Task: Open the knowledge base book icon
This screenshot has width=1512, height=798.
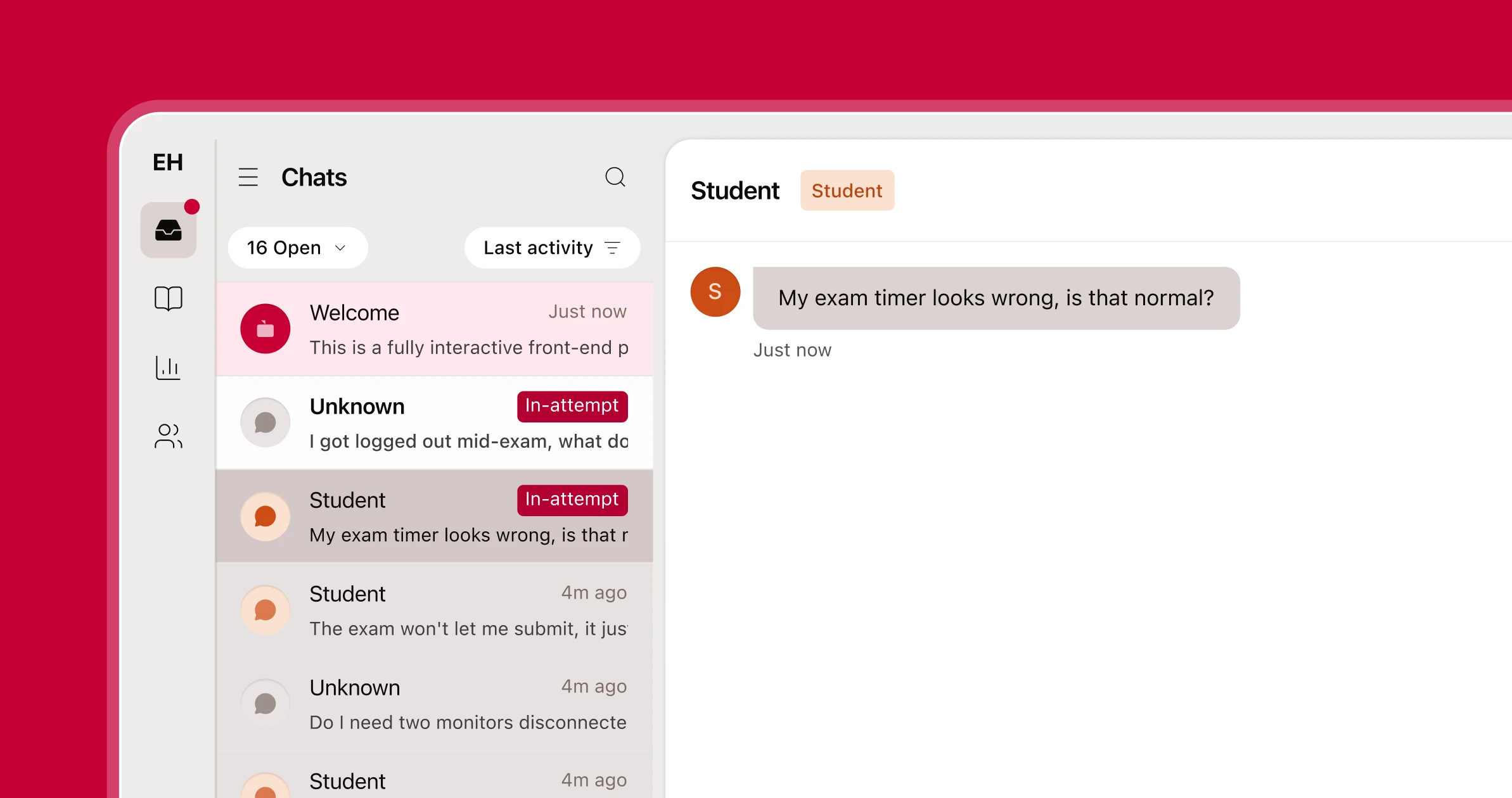Action: click(x=168, y=298)
